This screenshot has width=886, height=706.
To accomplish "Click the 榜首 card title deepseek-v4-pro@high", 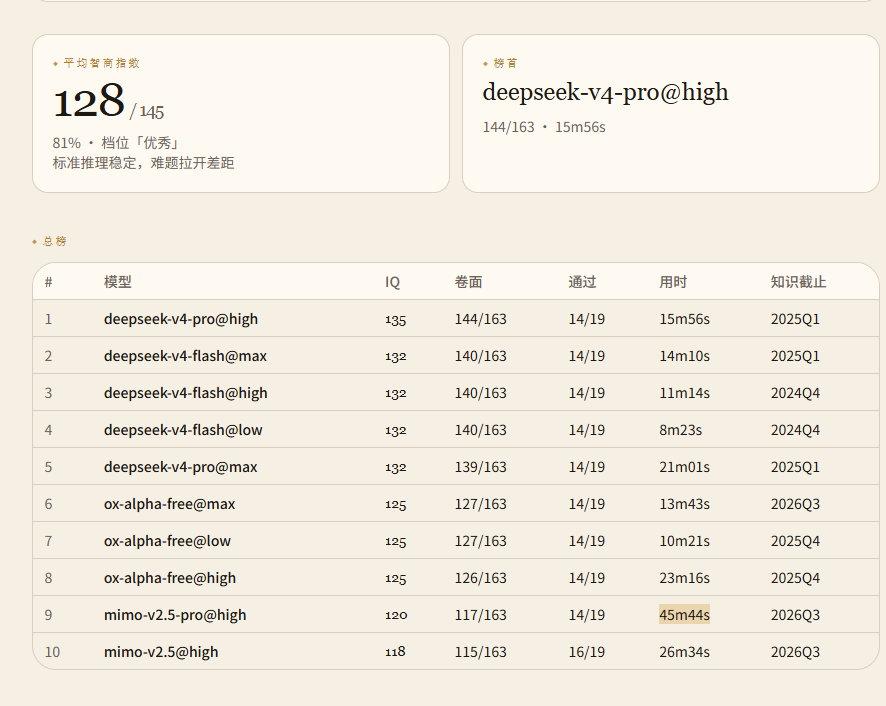I will (605, 93).
